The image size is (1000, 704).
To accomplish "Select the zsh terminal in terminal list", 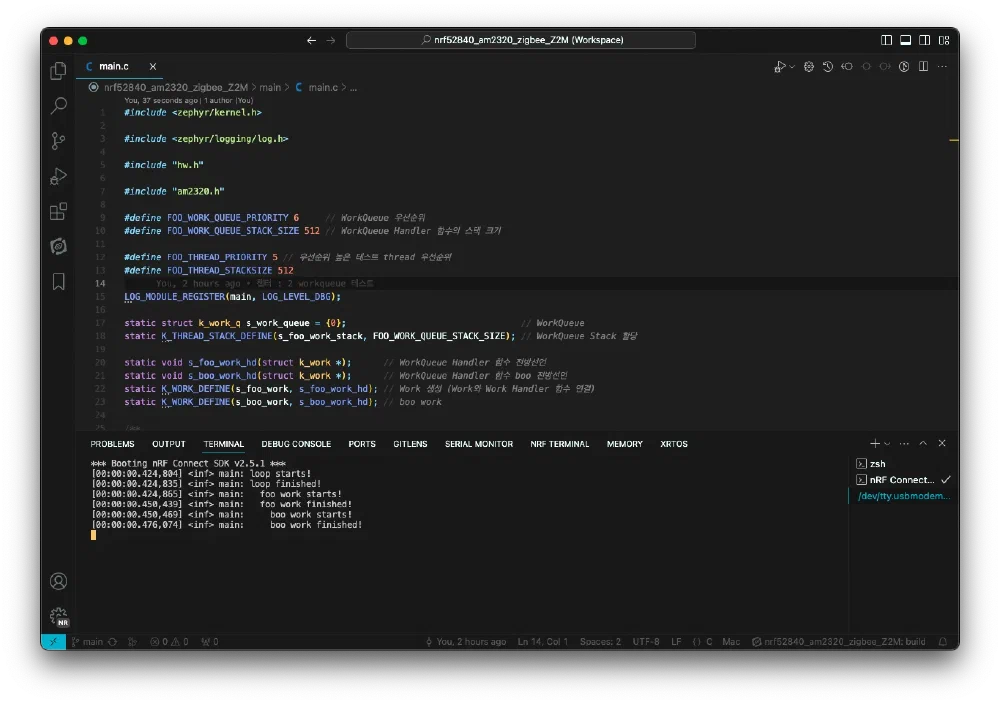I will [x=877, y=464].
